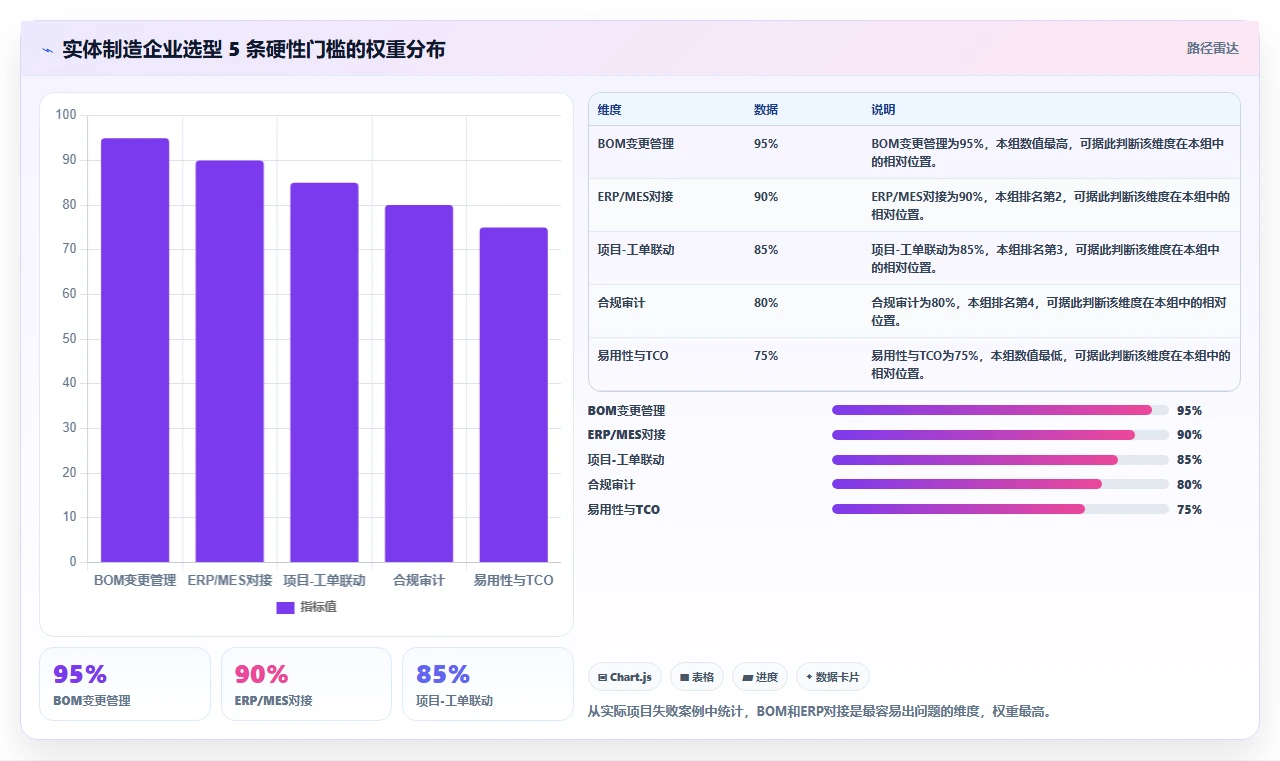Image resolution: width=1280 pixels, height=761 pixels.
Task: Click the 50 y-axis tick label
Action: [69, 338]
